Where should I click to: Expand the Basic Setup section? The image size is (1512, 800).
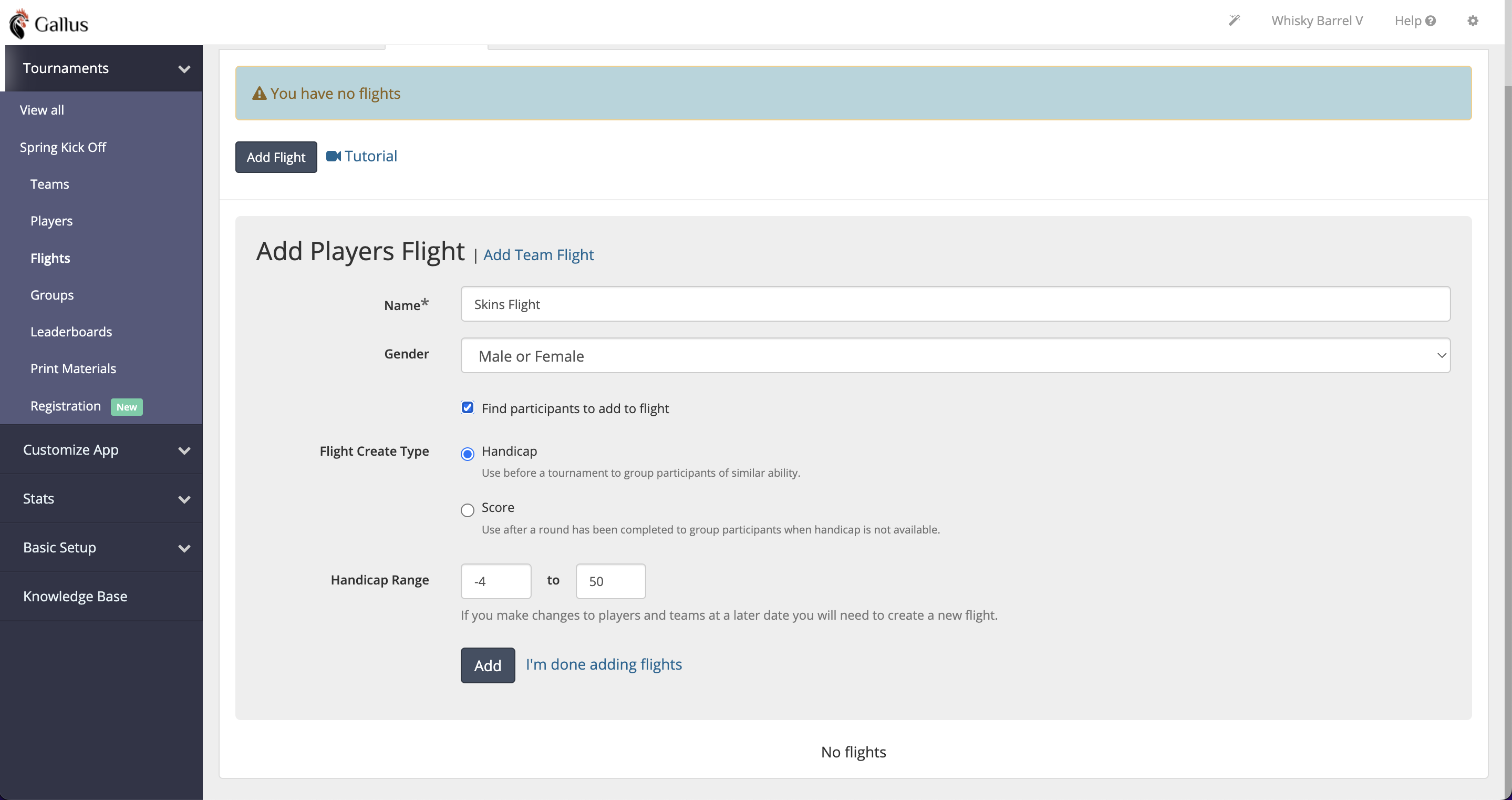101,547
